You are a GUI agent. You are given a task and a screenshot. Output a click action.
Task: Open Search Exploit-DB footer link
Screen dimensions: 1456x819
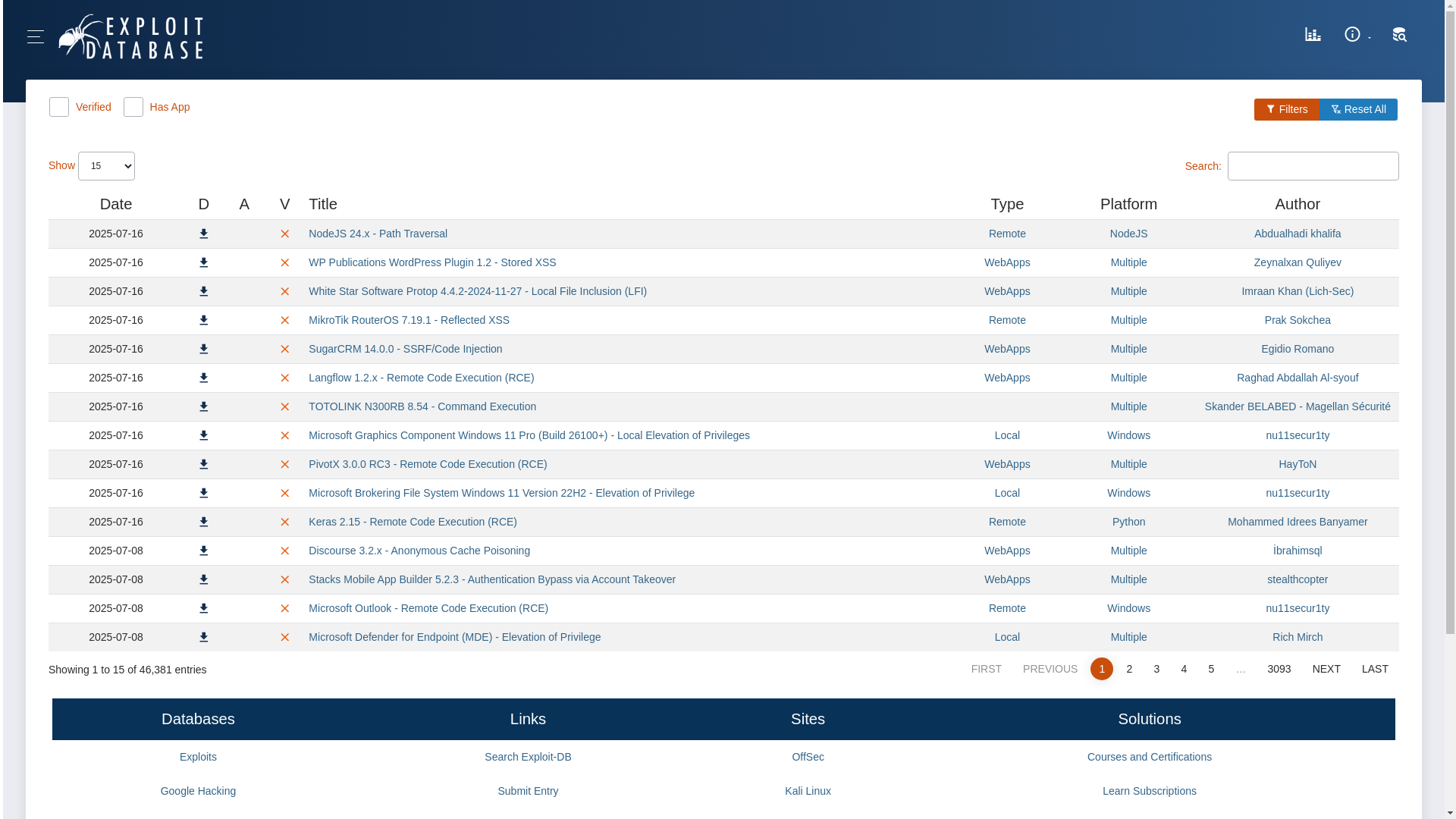tap(528, 757)
